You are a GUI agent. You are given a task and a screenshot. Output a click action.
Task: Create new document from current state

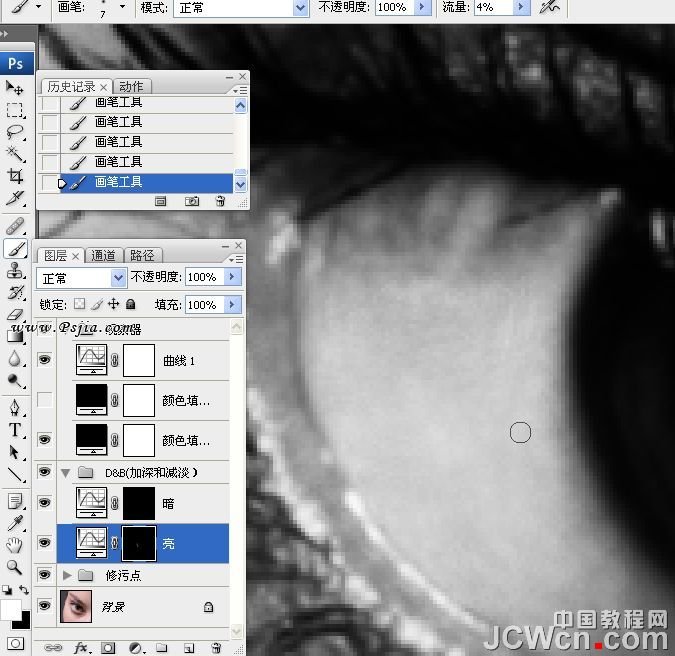click(x=161, y=201)
